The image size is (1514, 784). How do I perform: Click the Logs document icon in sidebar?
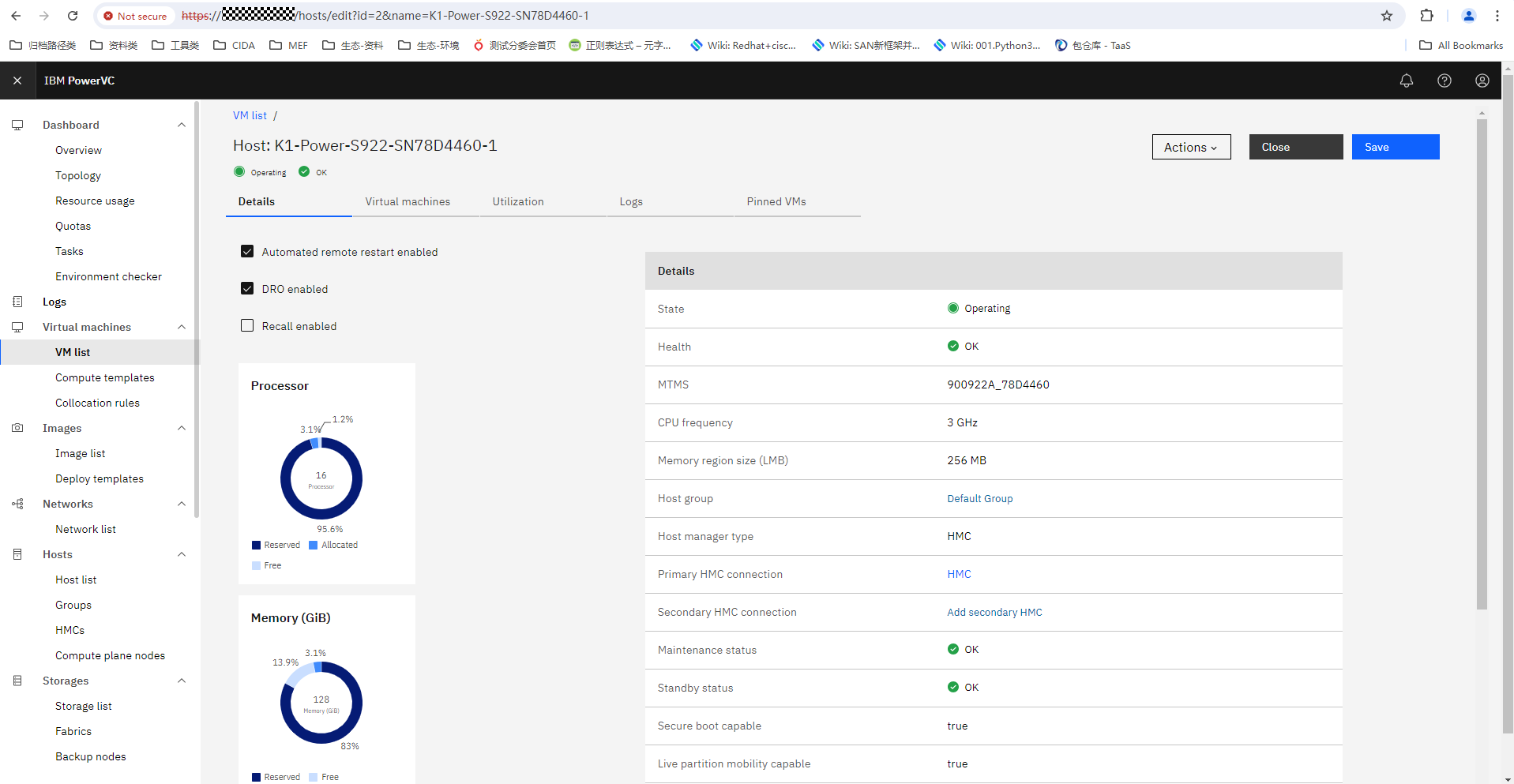pos(17,302)
